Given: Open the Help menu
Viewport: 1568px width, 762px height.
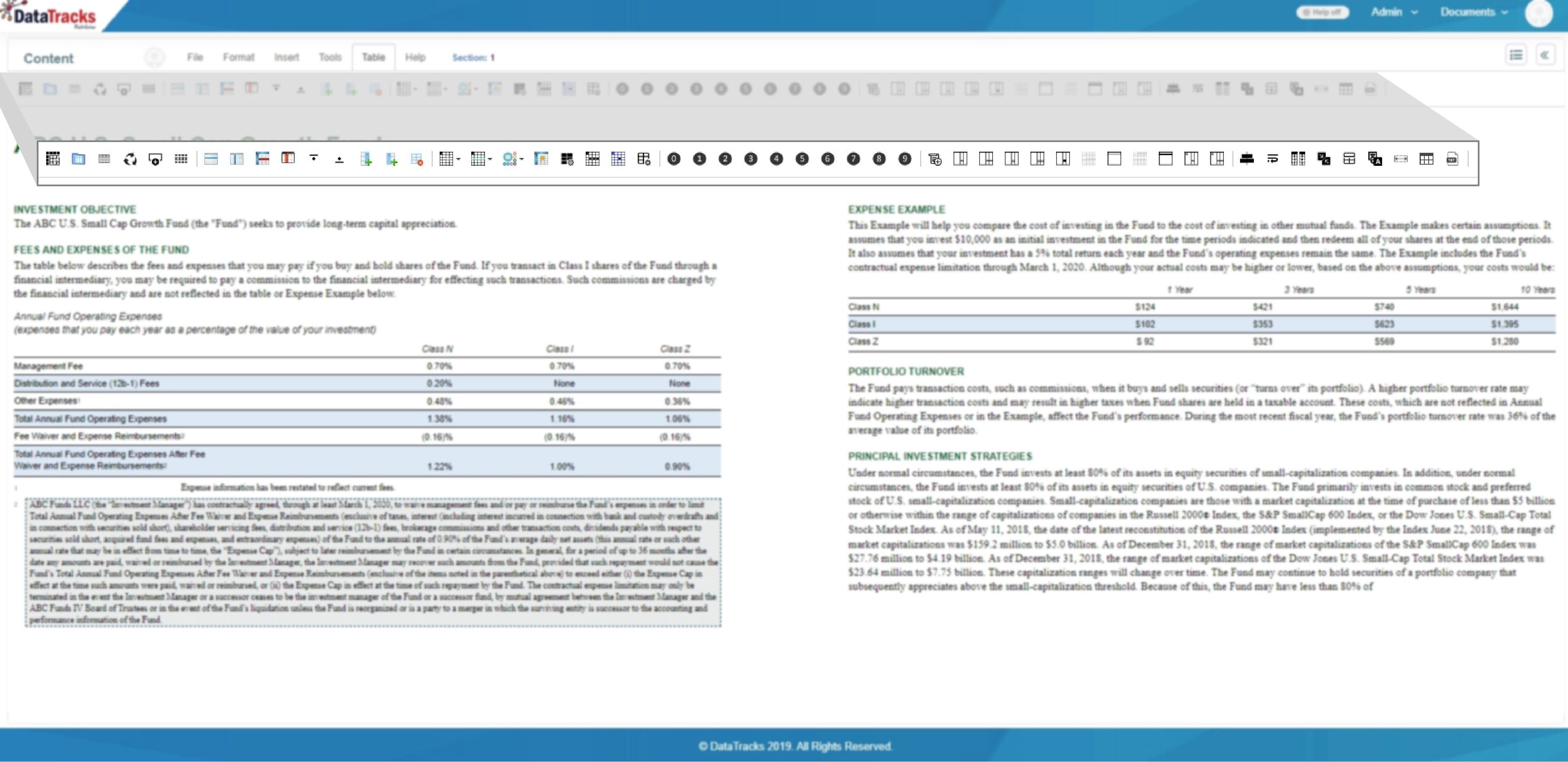Looking at the screenshot, I should click(x=415, y=57).
